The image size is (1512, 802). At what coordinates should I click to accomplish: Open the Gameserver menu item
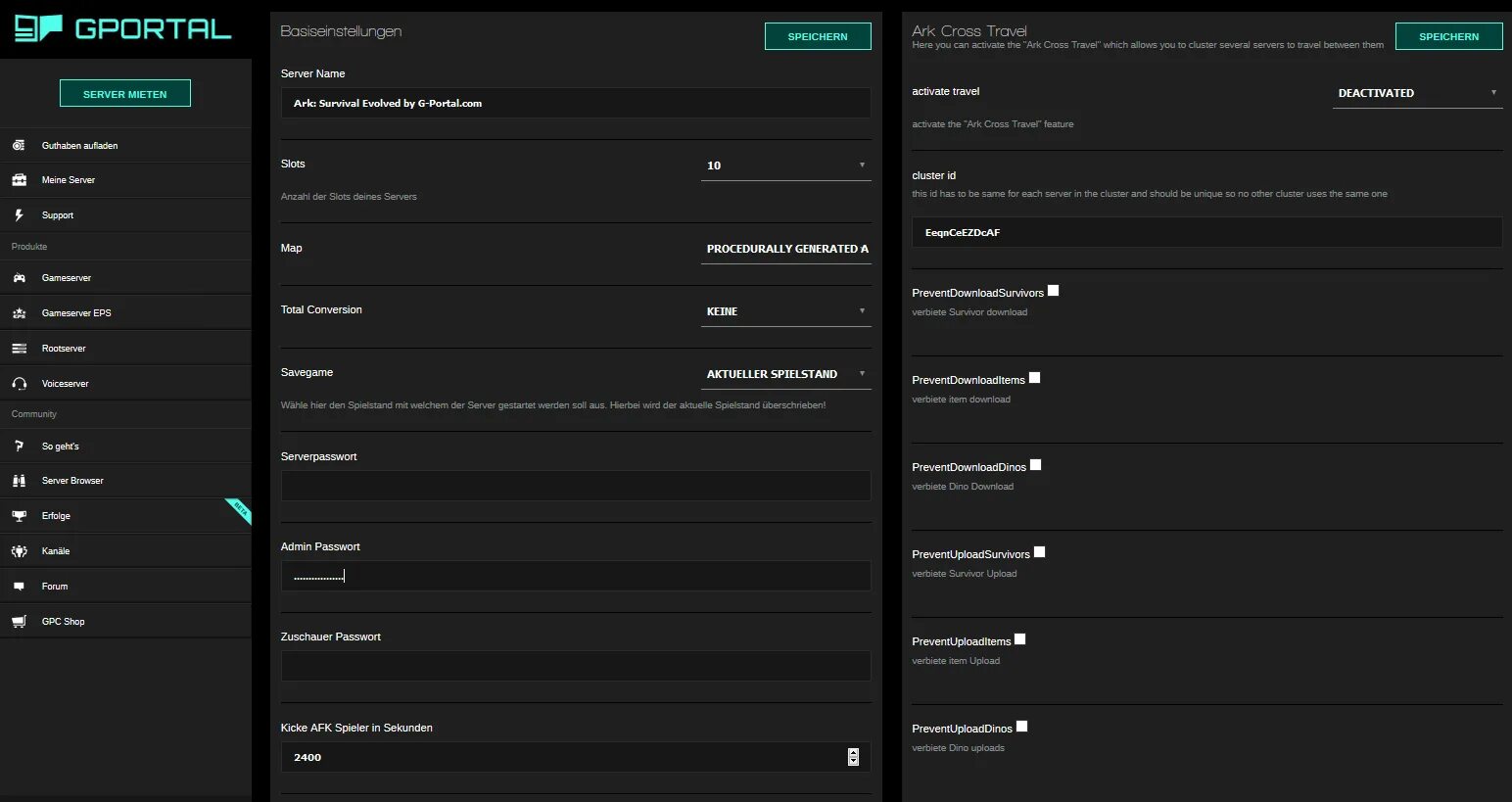[x=125, y=278]
